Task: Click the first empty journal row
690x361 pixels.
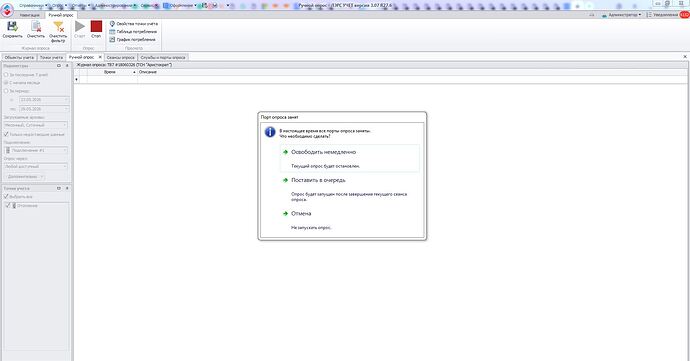Action: [x=381, y=80]
